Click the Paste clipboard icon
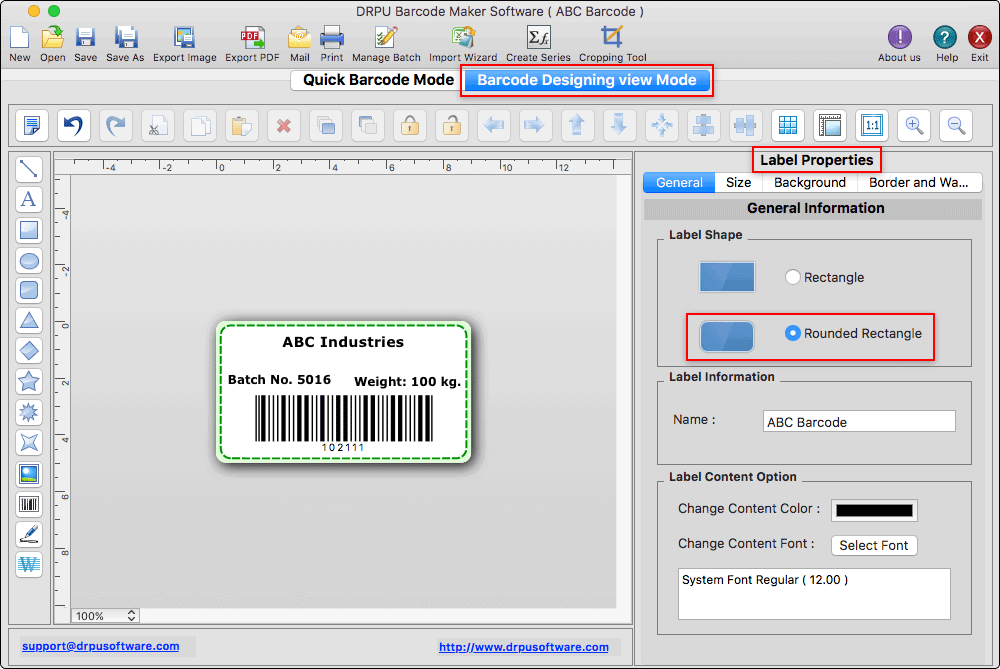This screenshot has width=1000, height=669. (242, 125)
